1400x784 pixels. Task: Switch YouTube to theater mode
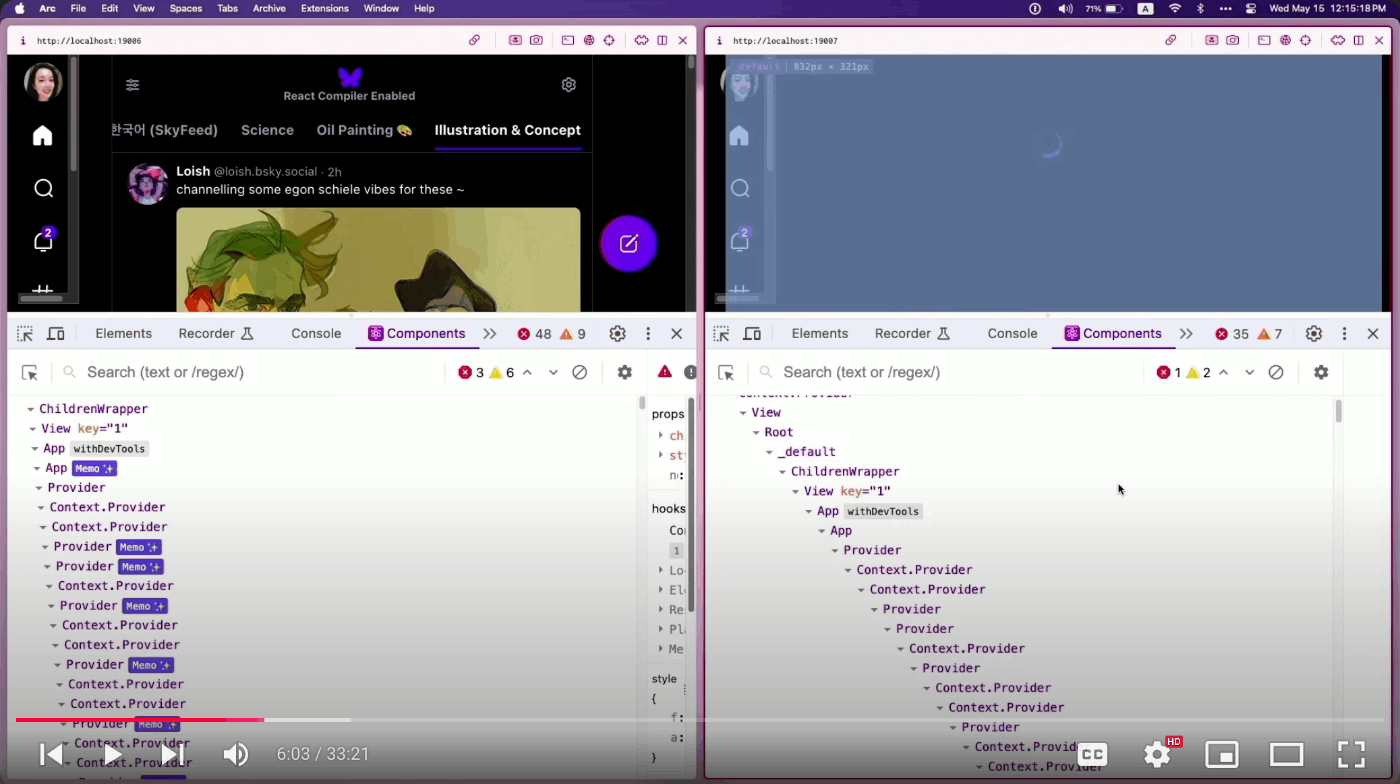coord(1286,754)
